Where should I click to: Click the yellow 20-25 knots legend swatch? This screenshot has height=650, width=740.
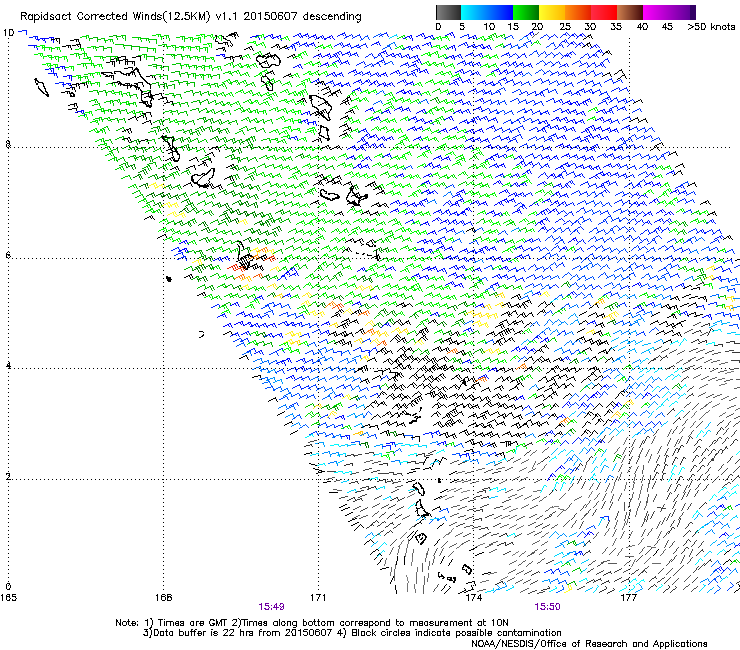552,12
